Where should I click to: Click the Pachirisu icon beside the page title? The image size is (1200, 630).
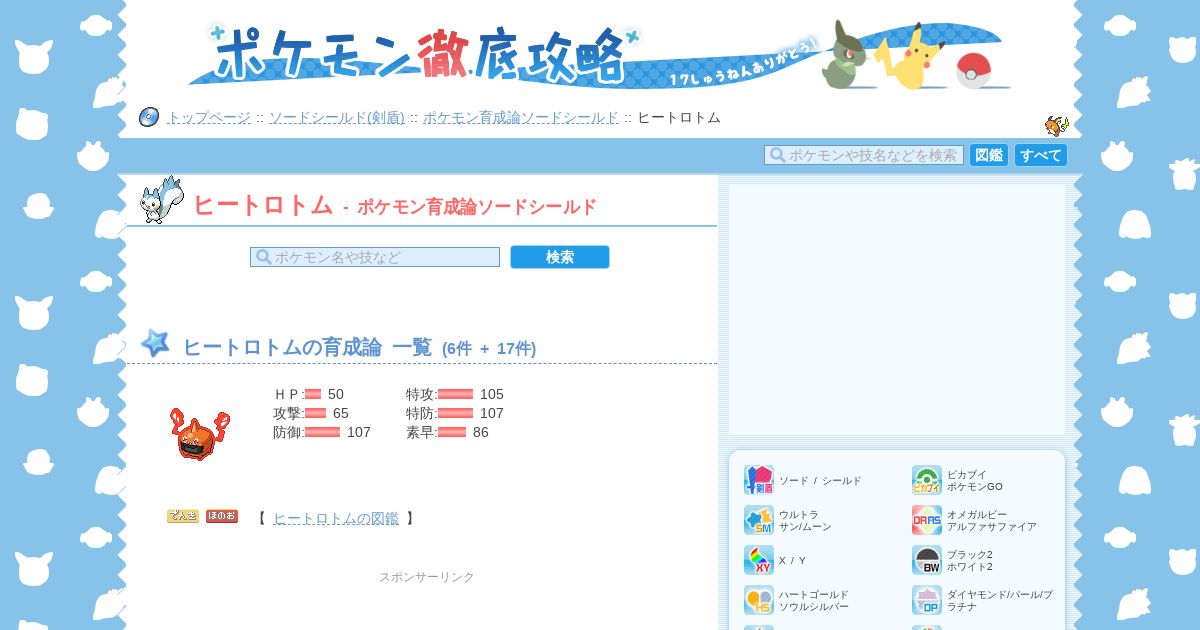[x=162, y=200]
